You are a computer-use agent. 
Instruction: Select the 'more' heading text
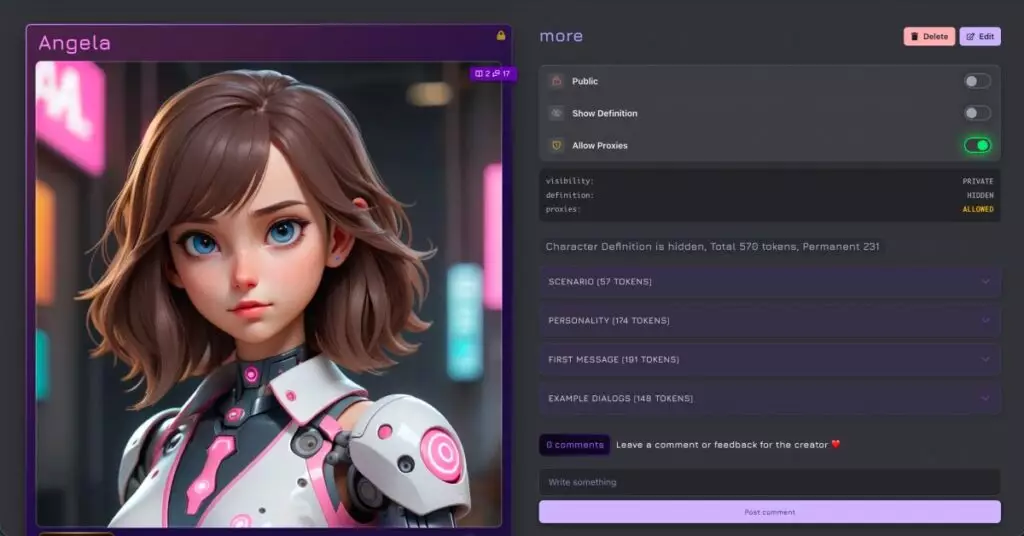pyautogui.click(x=561, y=37)
